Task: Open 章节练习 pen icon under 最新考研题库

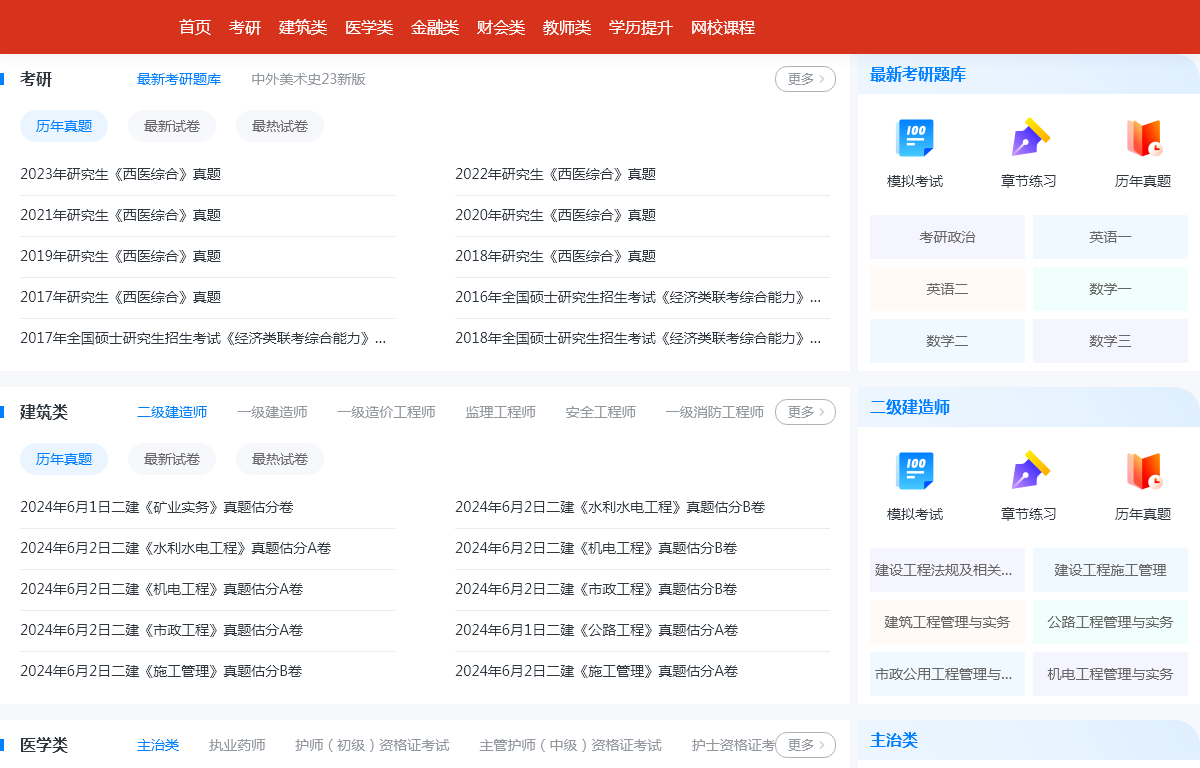Action: 1029,138
